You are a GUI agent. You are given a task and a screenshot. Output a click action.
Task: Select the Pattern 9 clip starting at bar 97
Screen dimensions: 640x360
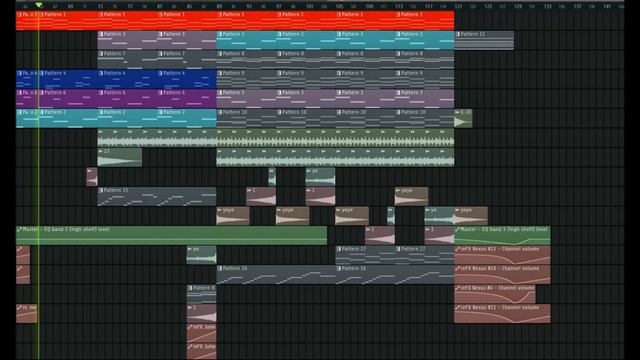(x=305, y=79)
